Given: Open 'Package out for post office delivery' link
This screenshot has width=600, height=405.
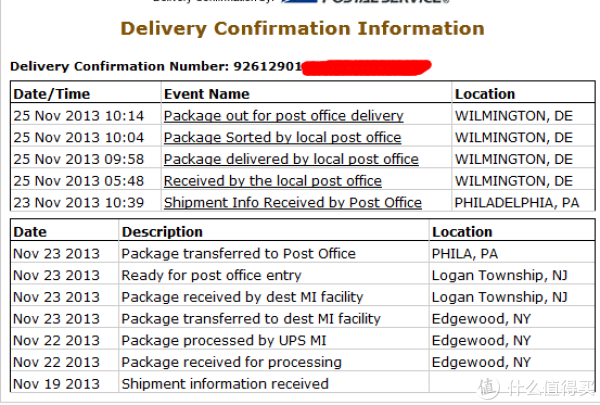Looking at the screenshot, I should [284, 116].
